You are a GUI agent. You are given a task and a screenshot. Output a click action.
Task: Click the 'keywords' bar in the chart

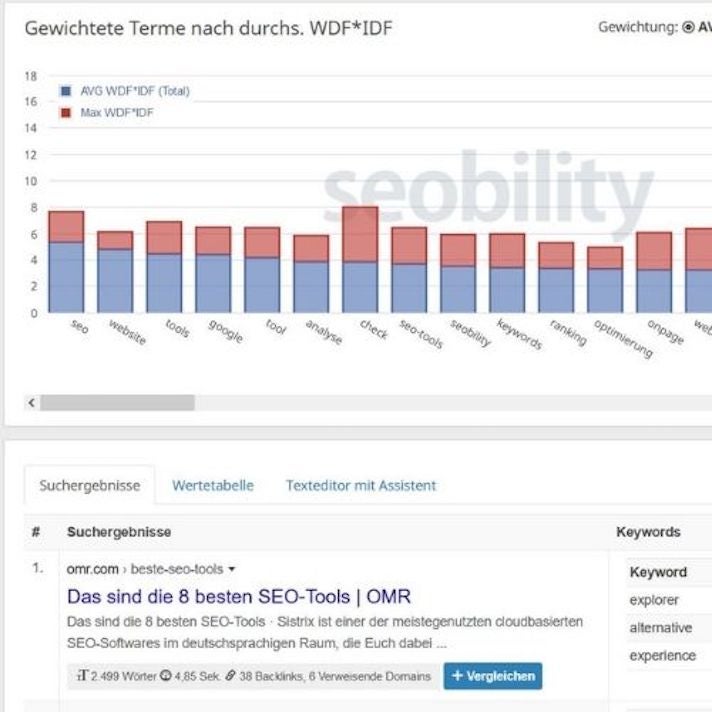(507, 280)
